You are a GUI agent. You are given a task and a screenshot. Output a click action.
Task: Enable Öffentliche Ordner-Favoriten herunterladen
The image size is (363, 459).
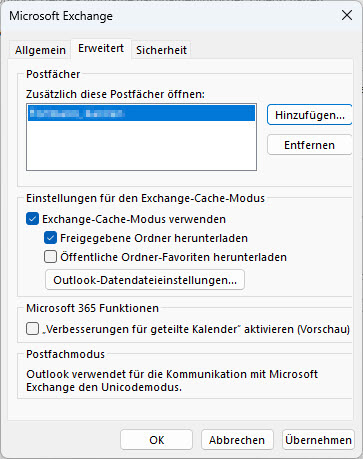click(50, 257)
